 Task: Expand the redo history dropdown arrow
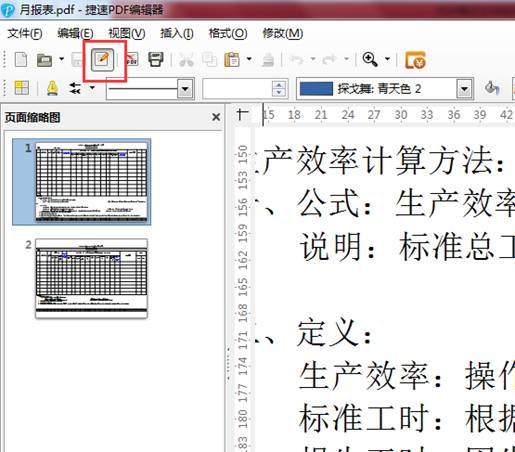[x=346, y=59]
